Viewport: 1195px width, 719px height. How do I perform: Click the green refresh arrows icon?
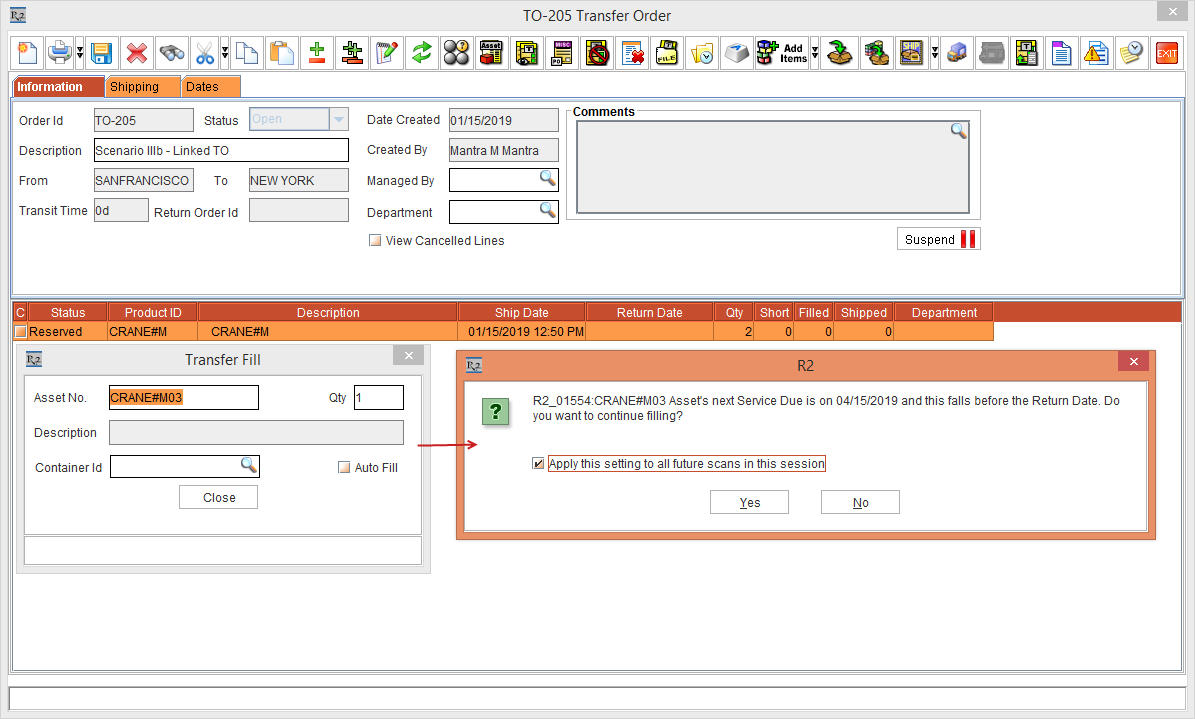421,53
